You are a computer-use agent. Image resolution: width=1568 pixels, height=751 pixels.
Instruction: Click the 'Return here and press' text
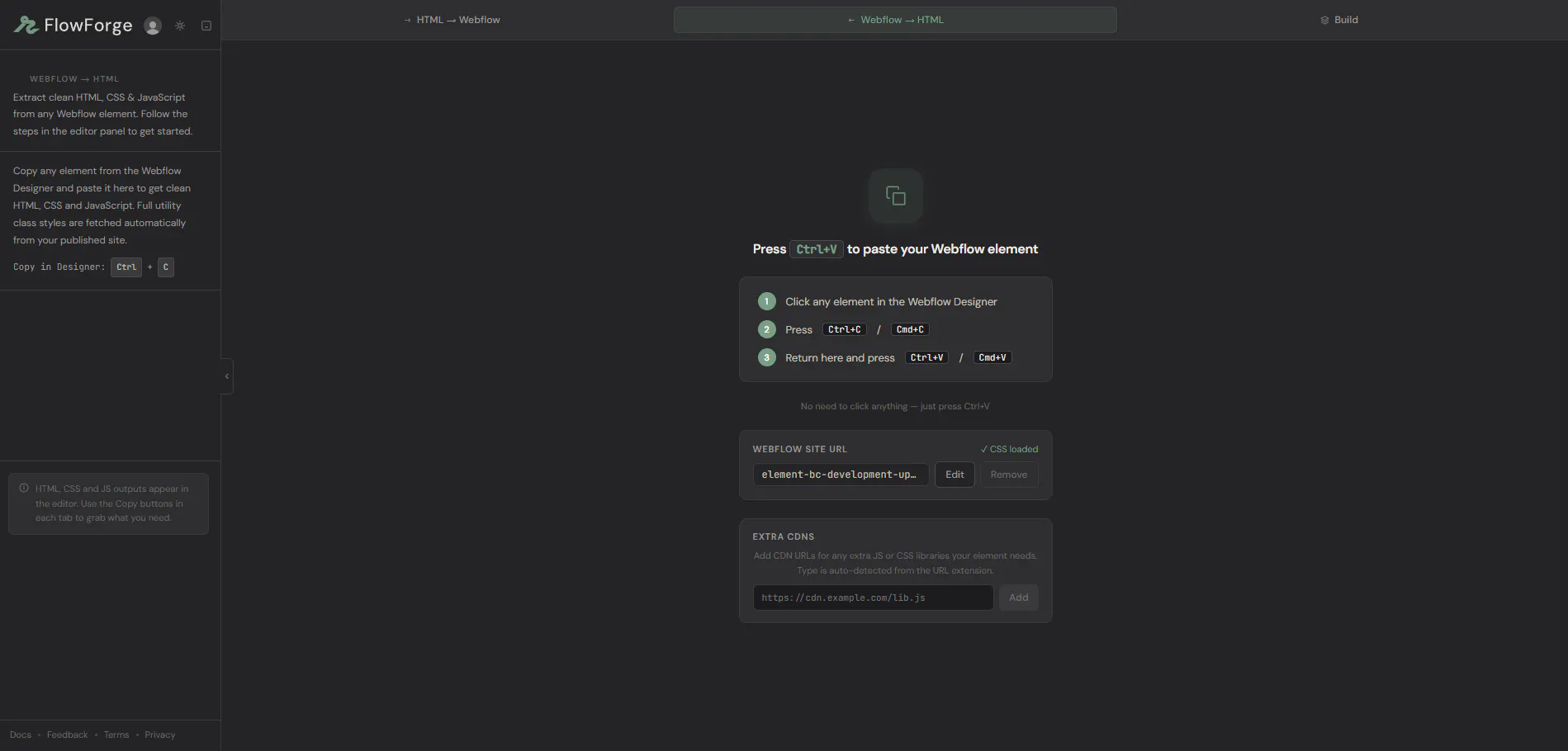click(840, 357)
